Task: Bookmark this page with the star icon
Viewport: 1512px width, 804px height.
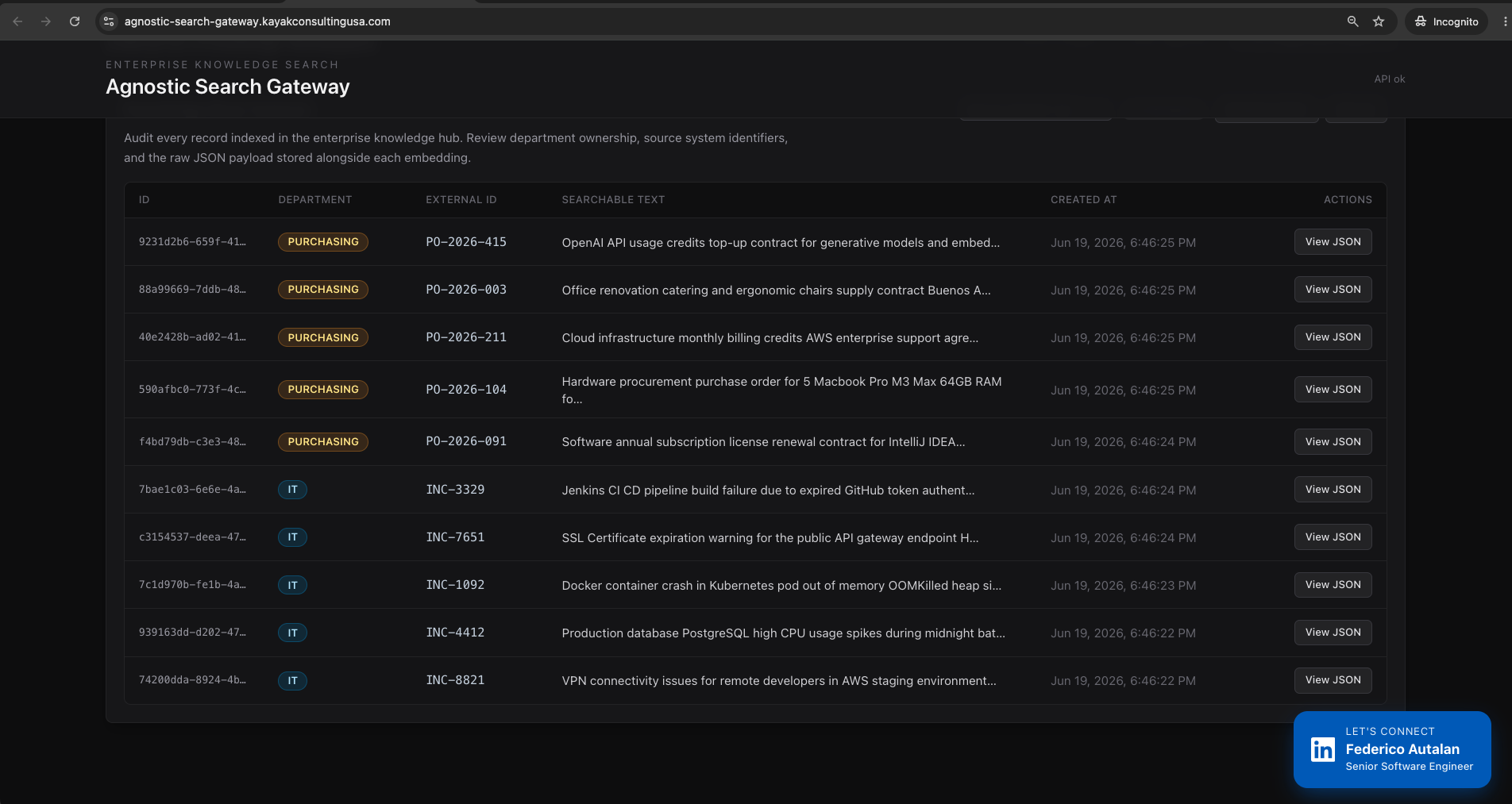Action: tap(1379, 21)
